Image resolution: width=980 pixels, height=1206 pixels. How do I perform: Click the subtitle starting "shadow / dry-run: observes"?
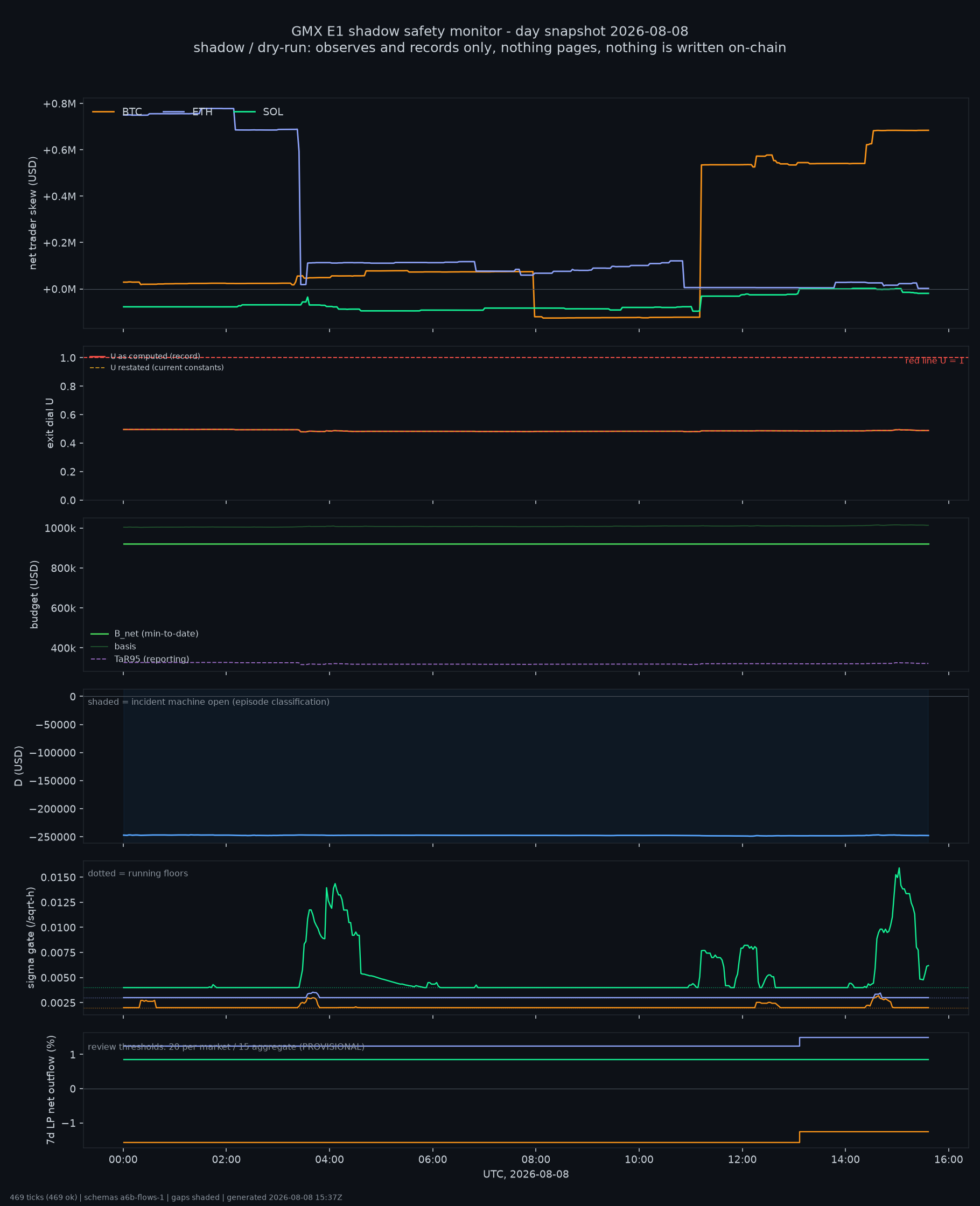point(489,48)
